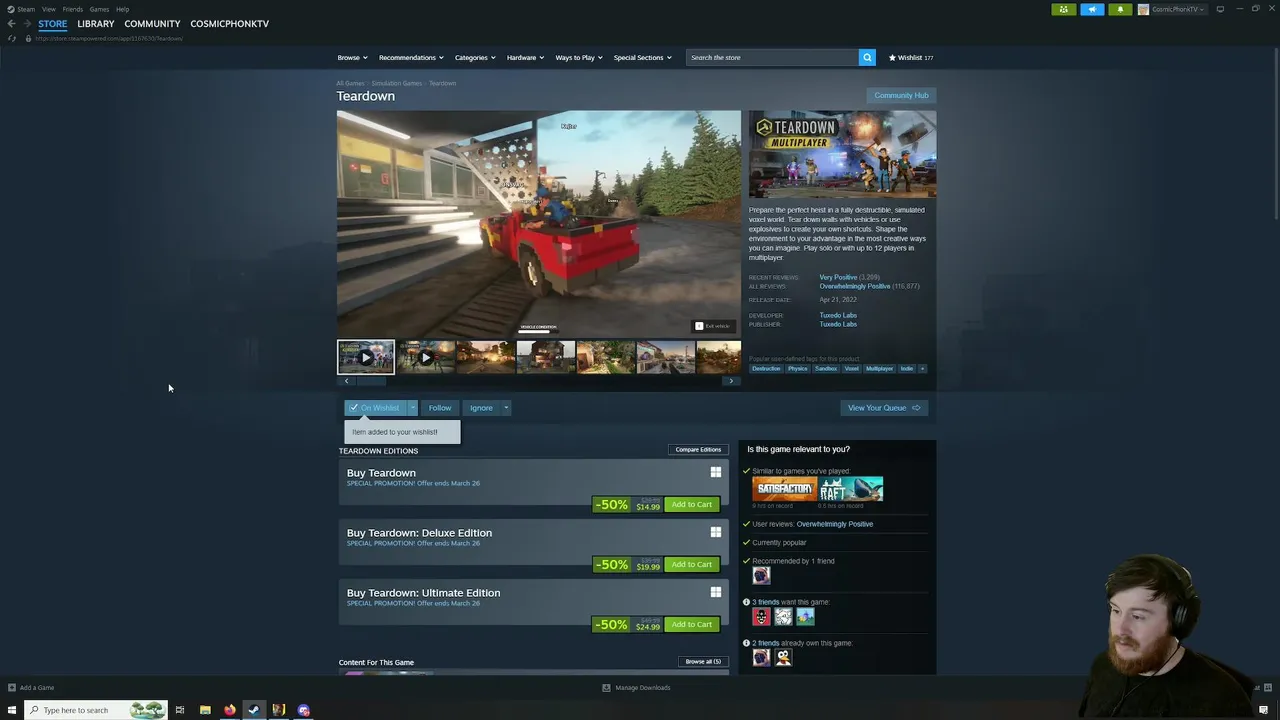Screen dimensions: 1280x720
Task: Click Browse all (5) button
Action: click(703, 661)
